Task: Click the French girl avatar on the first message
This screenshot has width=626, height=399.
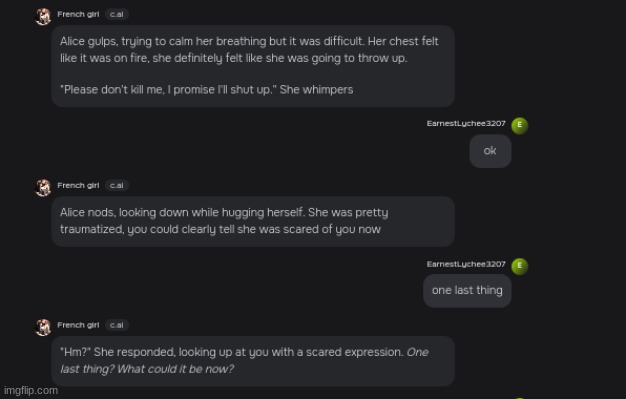Action: click(x=43, y=17)
